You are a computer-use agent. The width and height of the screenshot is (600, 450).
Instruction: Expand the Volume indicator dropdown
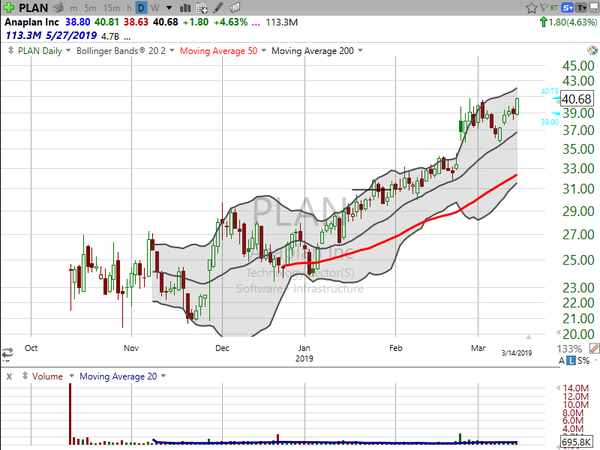click(71, 376)
